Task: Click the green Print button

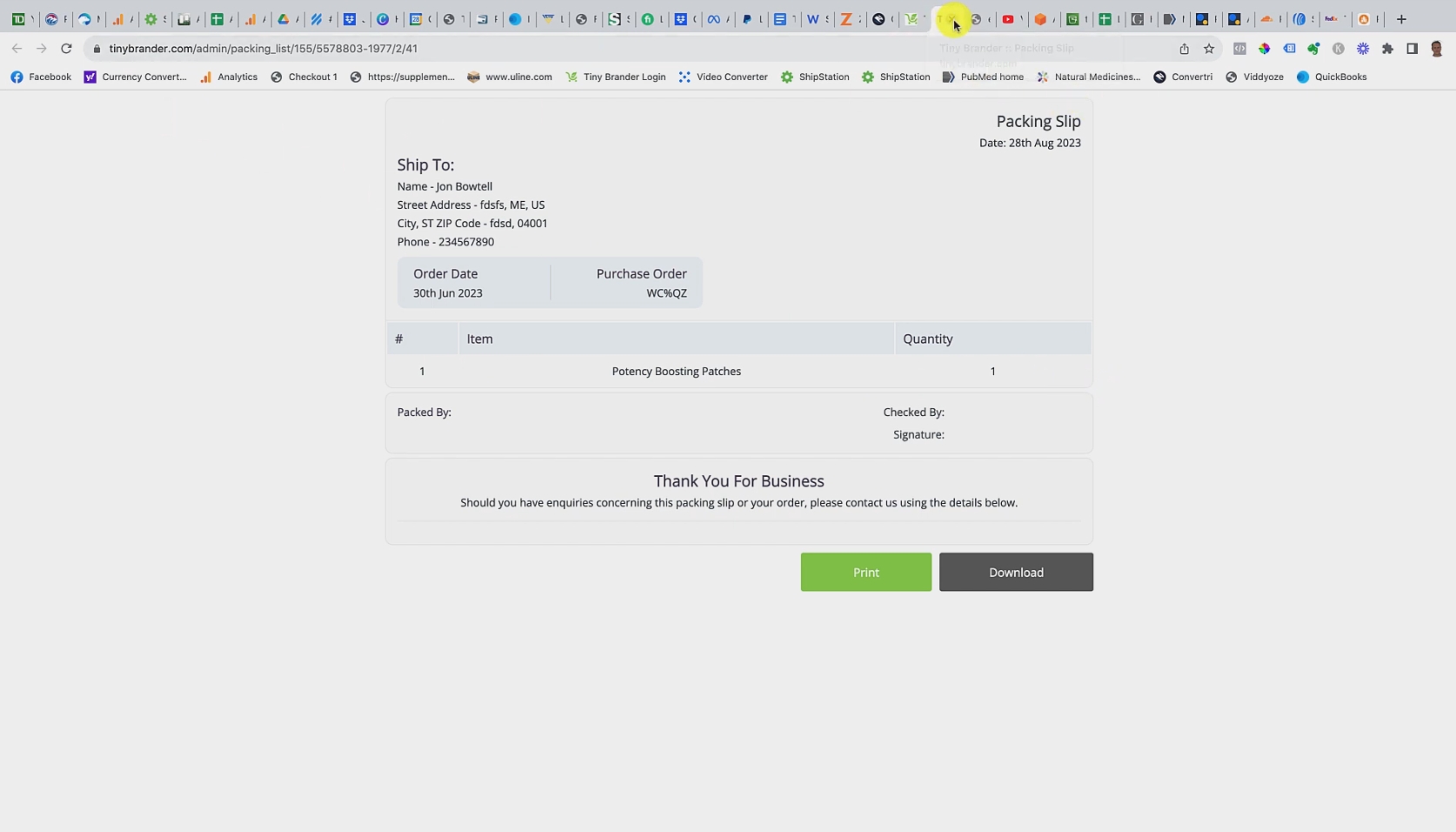Action: 865,572
